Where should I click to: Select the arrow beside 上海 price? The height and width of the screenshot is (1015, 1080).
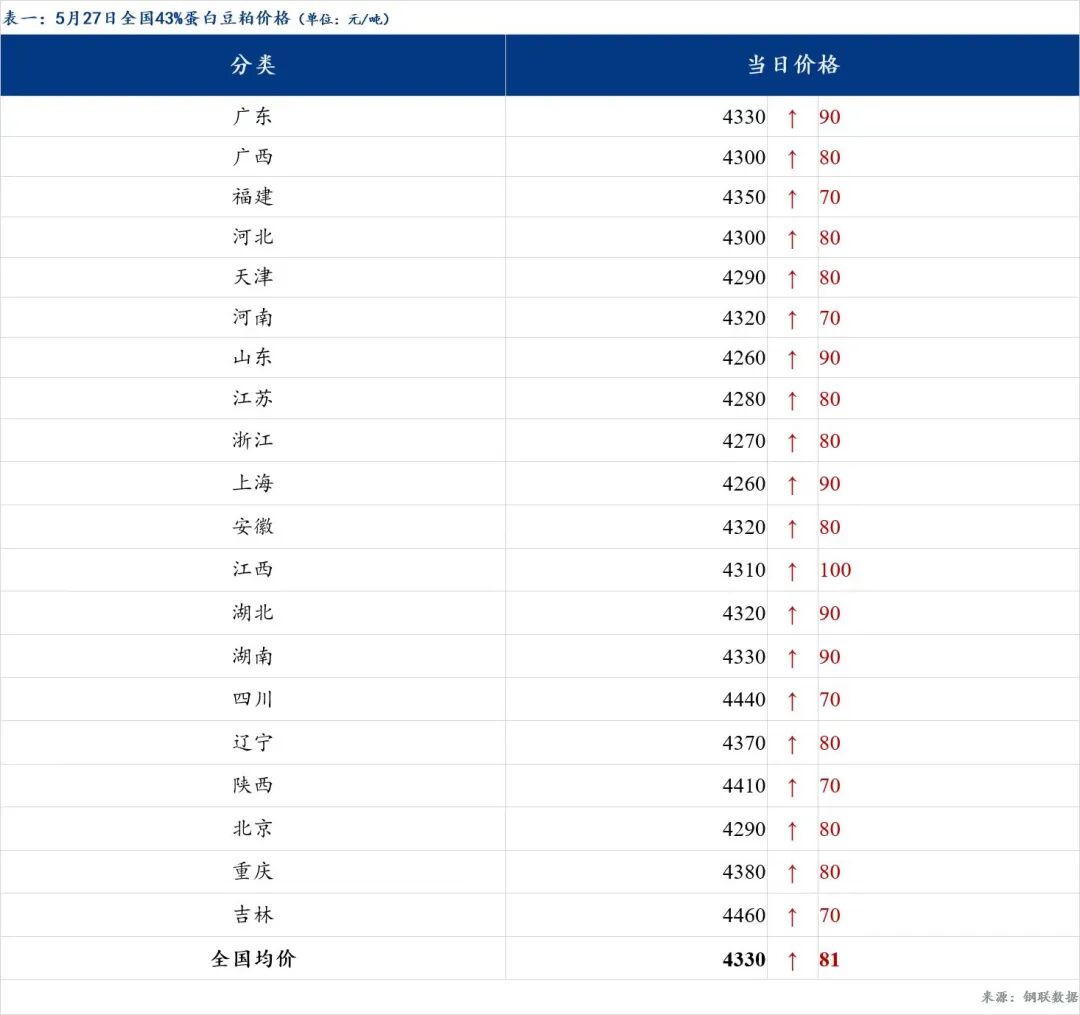click(x=793, y=483)
